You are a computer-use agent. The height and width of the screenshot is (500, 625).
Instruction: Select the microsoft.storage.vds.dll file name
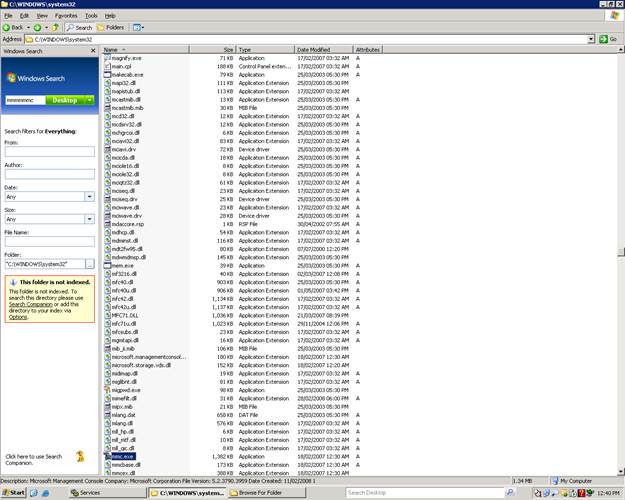(x=141, y=365)
